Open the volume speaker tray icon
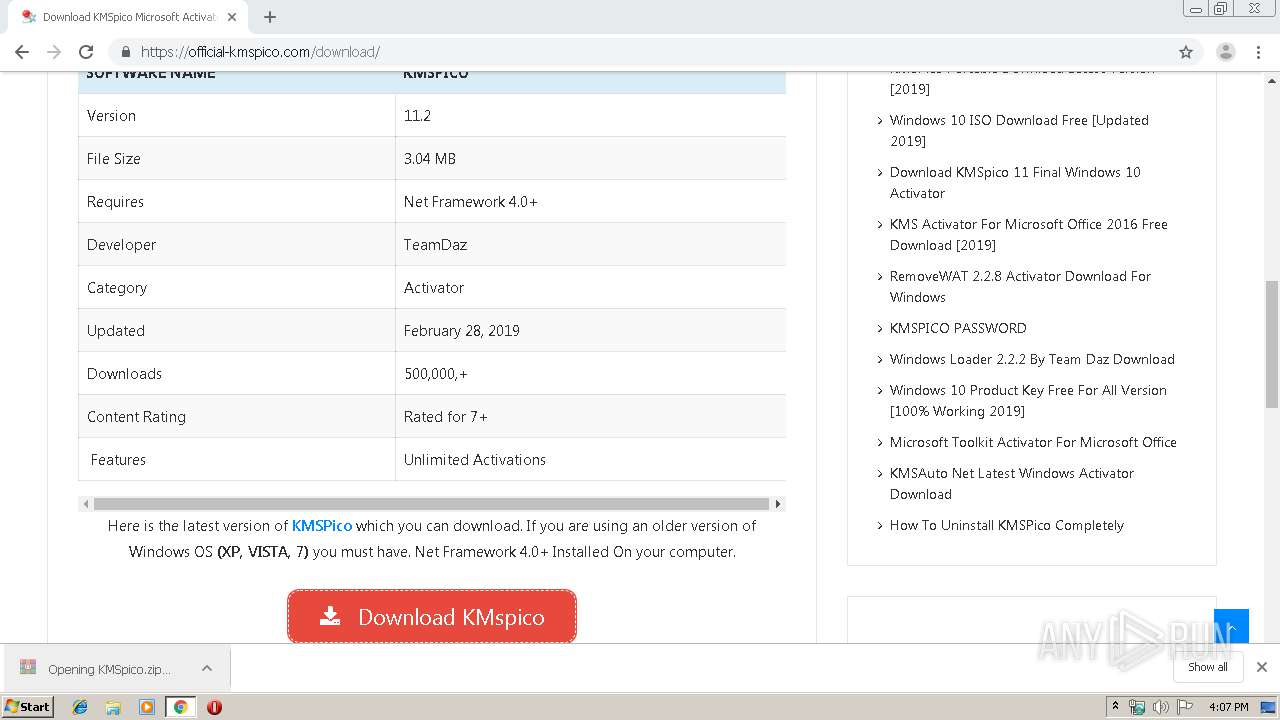1280x720 pixels. pyautogui.click(x=1160, y=707)
